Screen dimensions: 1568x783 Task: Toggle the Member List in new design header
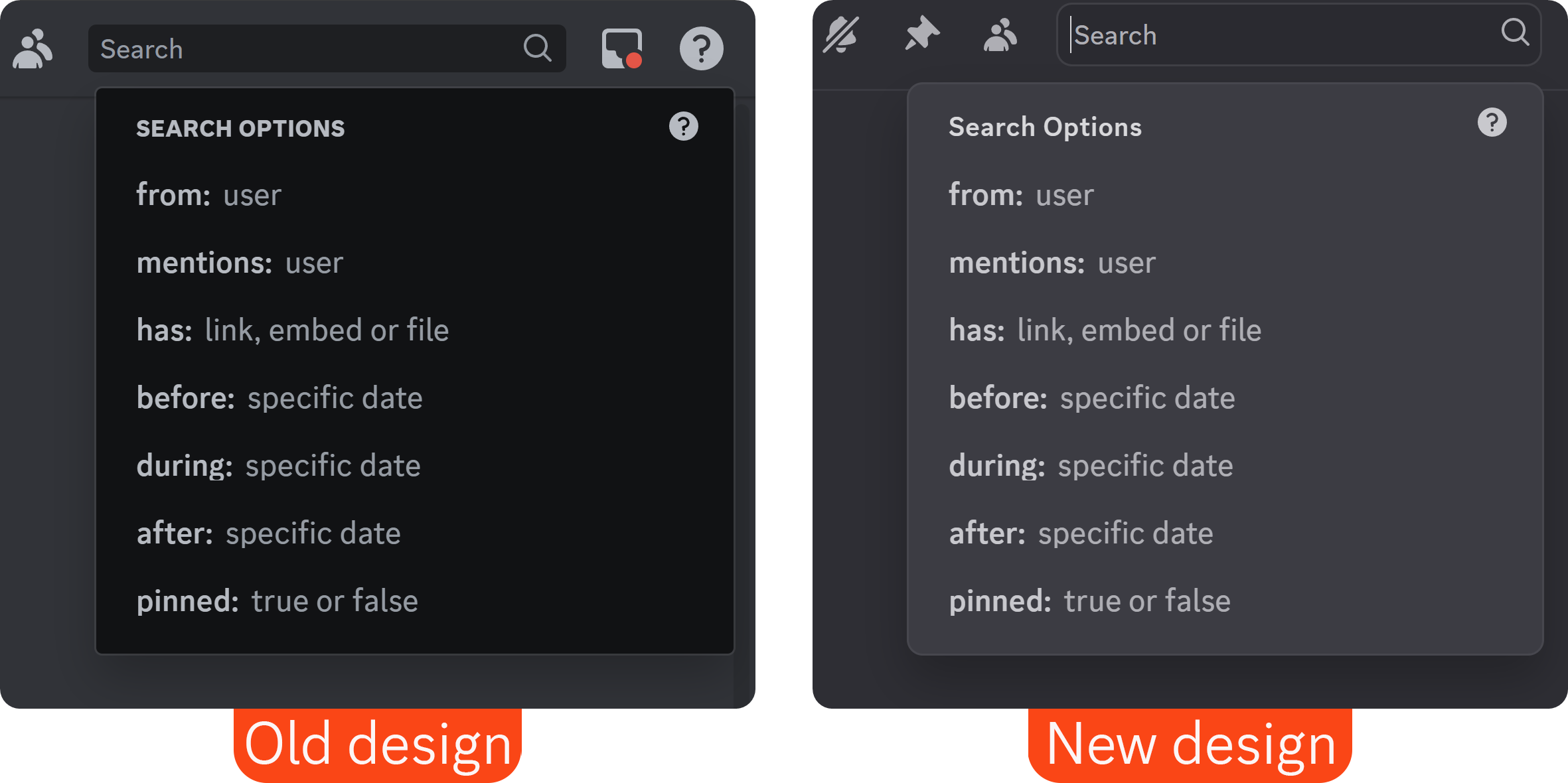pos(1000,35)
